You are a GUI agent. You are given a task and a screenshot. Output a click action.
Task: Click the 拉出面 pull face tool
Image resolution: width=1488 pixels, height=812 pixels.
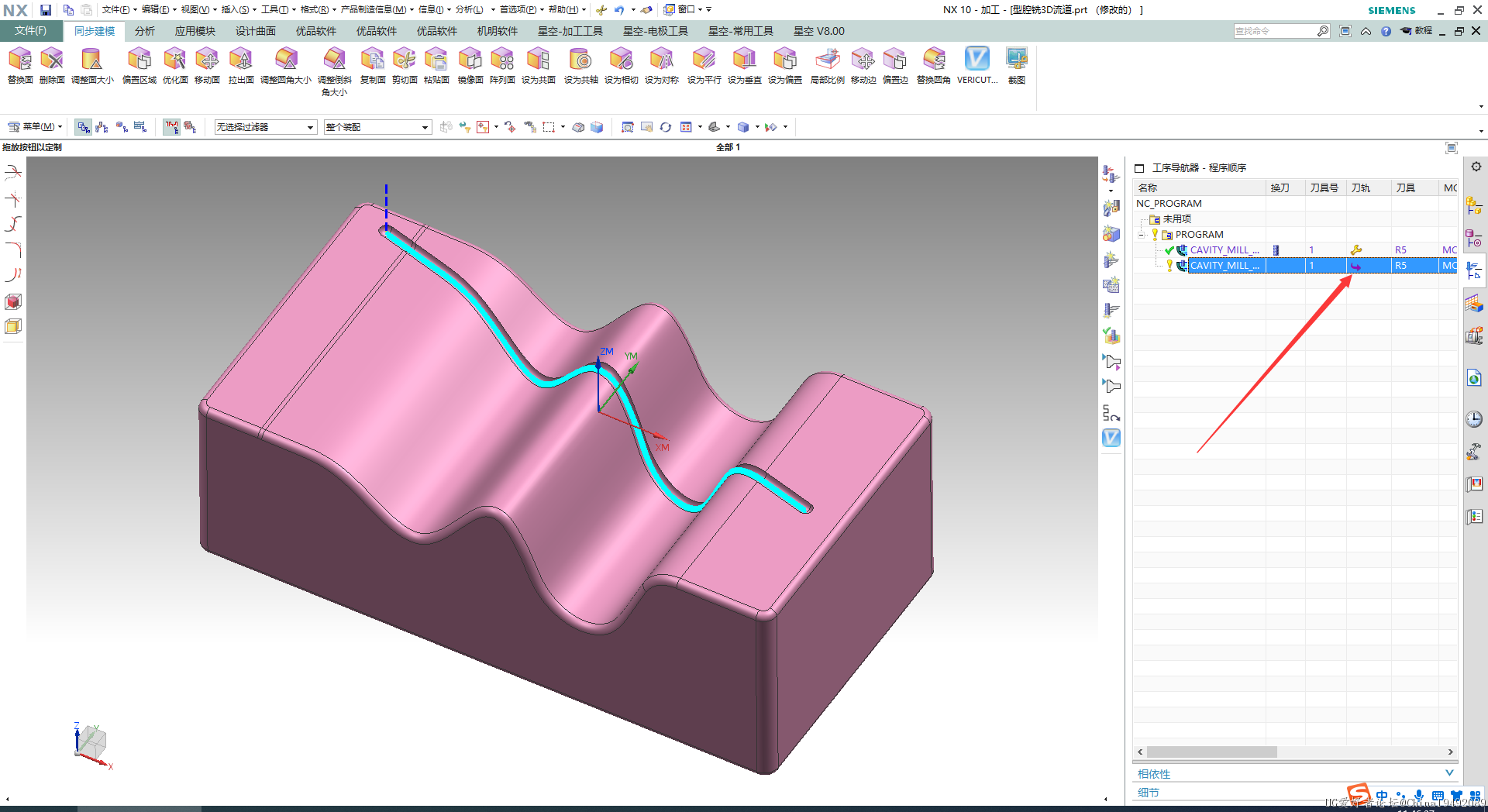(241, 65)
